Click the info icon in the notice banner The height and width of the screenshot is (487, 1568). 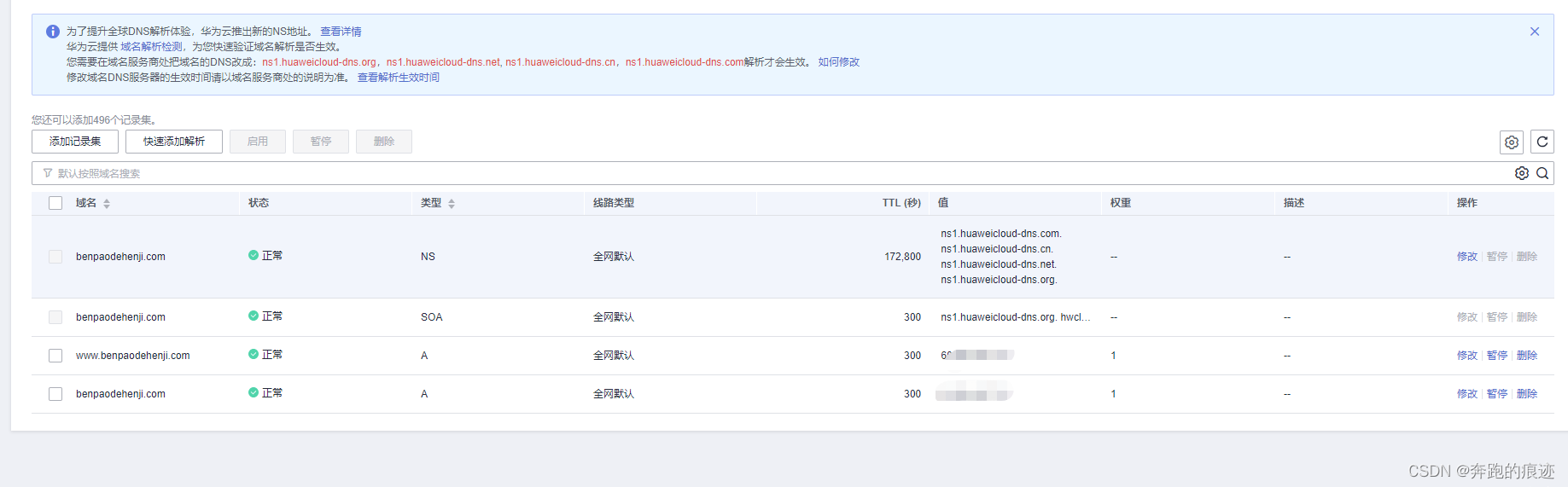click(x=53, y=32)
